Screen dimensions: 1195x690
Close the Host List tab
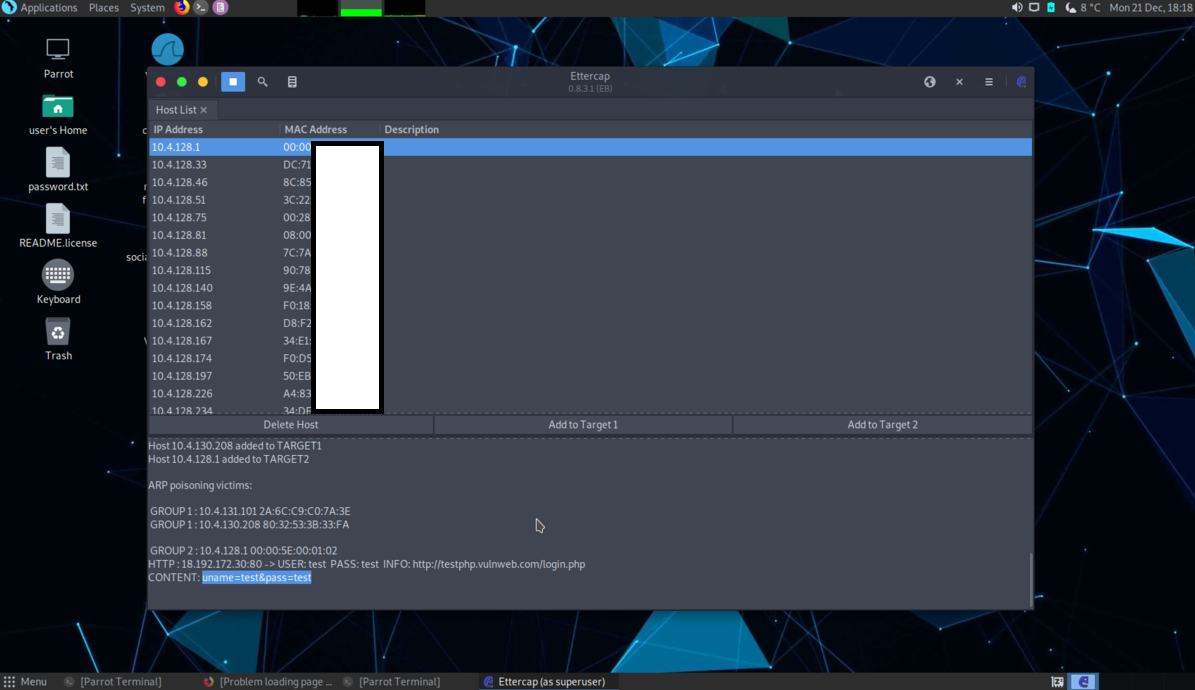[203, 110]
